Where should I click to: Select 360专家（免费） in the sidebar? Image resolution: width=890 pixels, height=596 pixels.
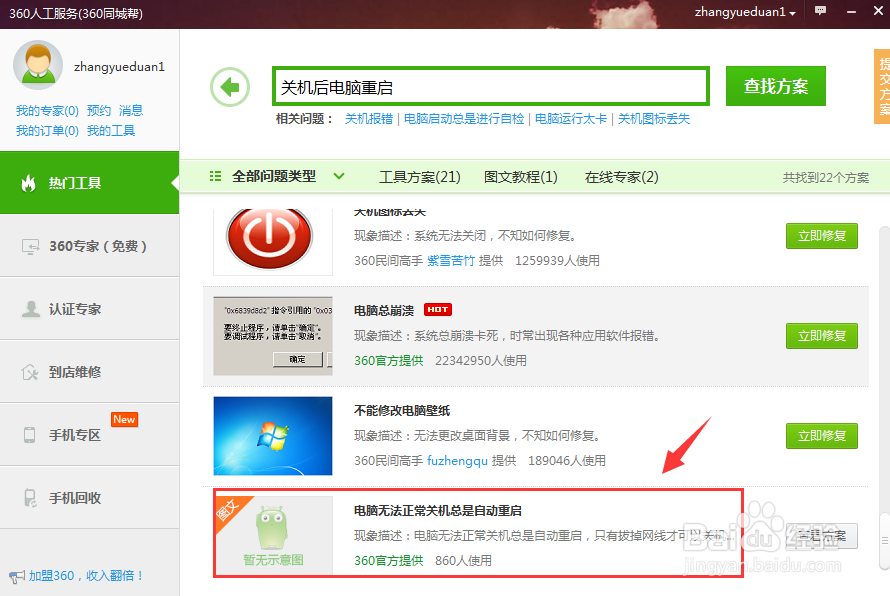coord(90,246)
